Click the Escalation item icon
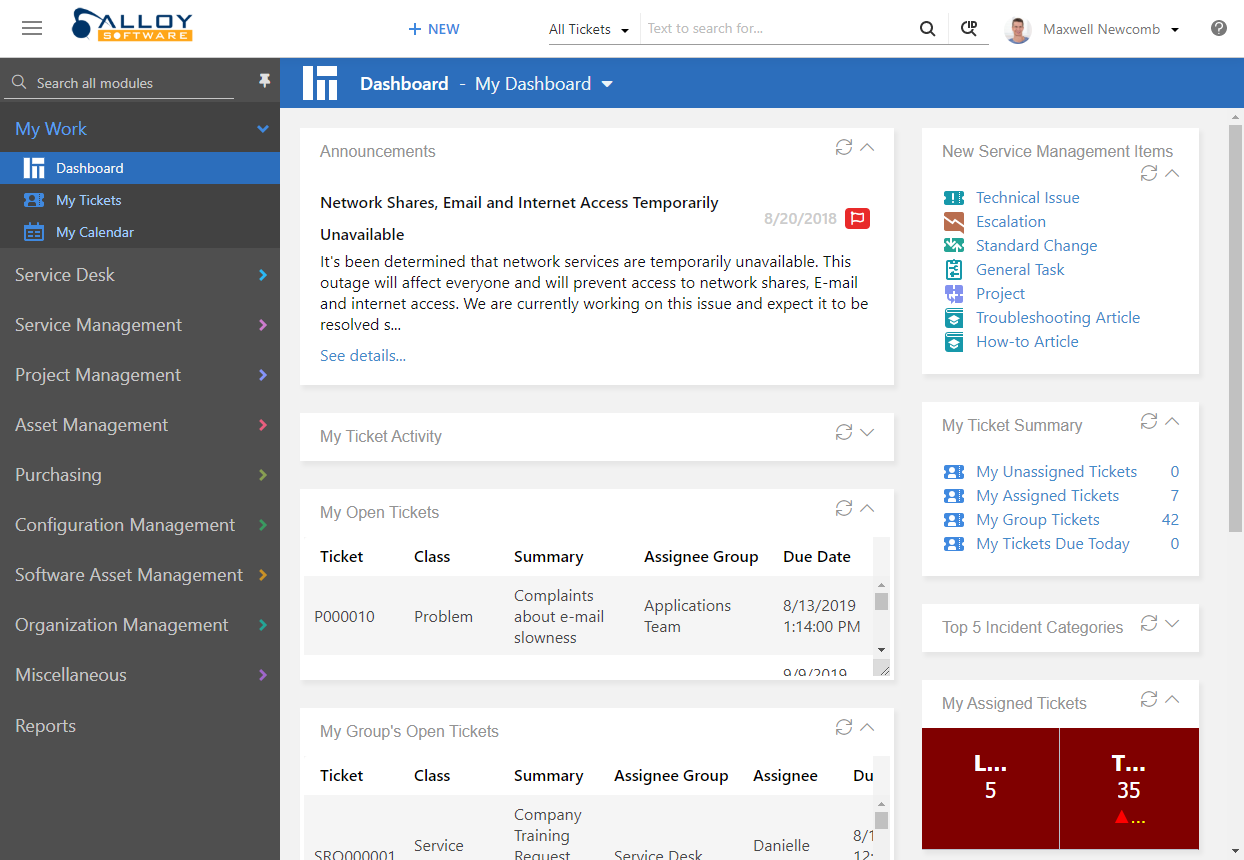 (954, 222)
